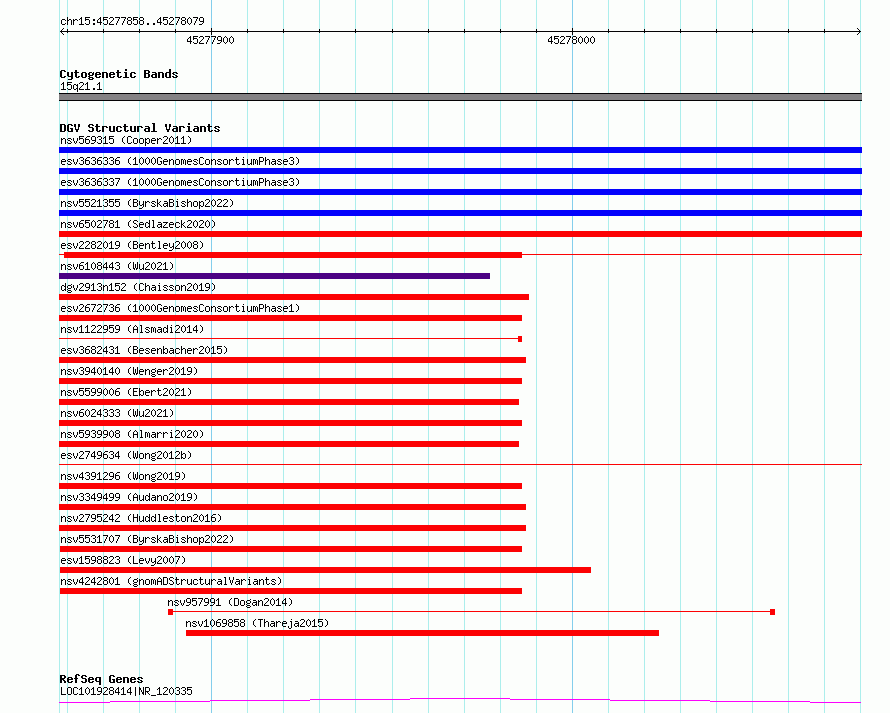Click the left end marker of nsv957991

[170, 612]
